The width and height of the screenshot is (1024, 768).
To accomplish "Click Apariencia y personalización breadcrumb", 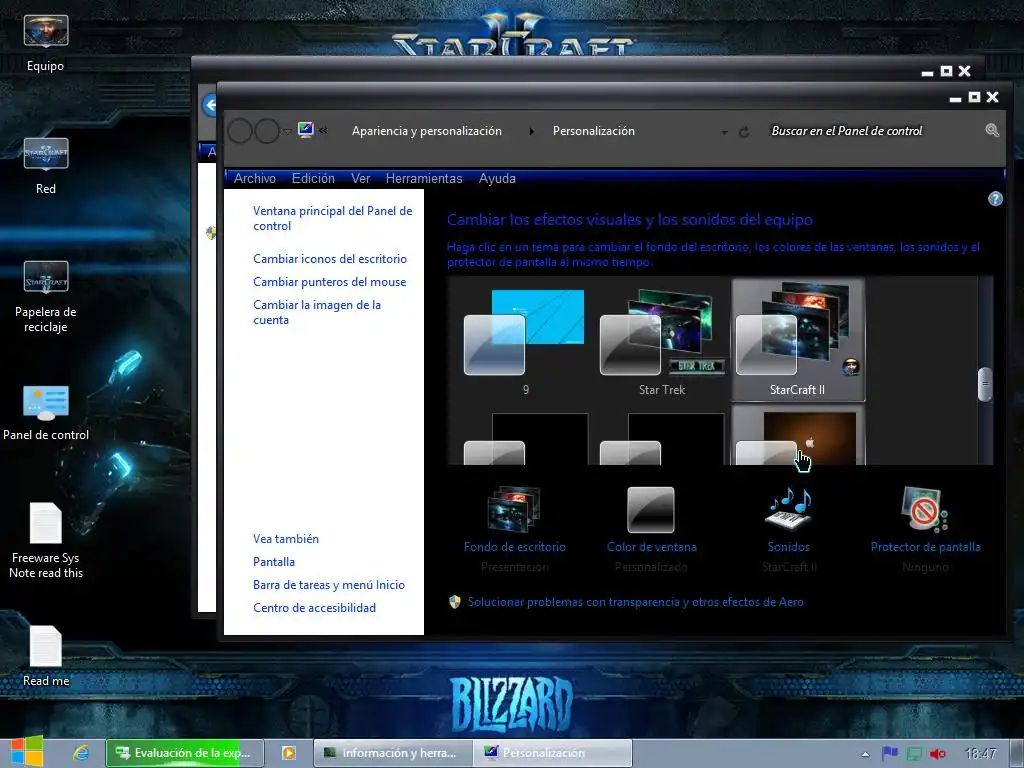I will (426, 131).
